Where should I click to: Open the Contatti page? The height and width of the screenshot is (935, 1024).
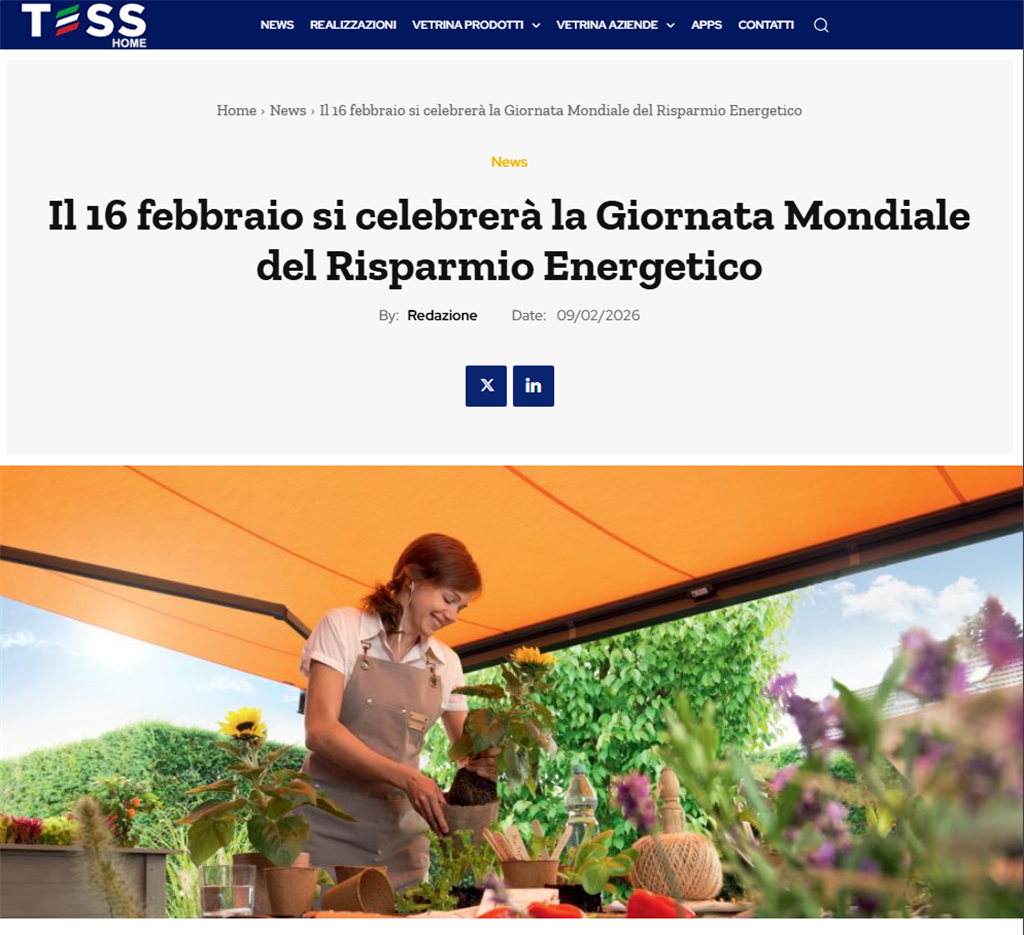point(766,25)
